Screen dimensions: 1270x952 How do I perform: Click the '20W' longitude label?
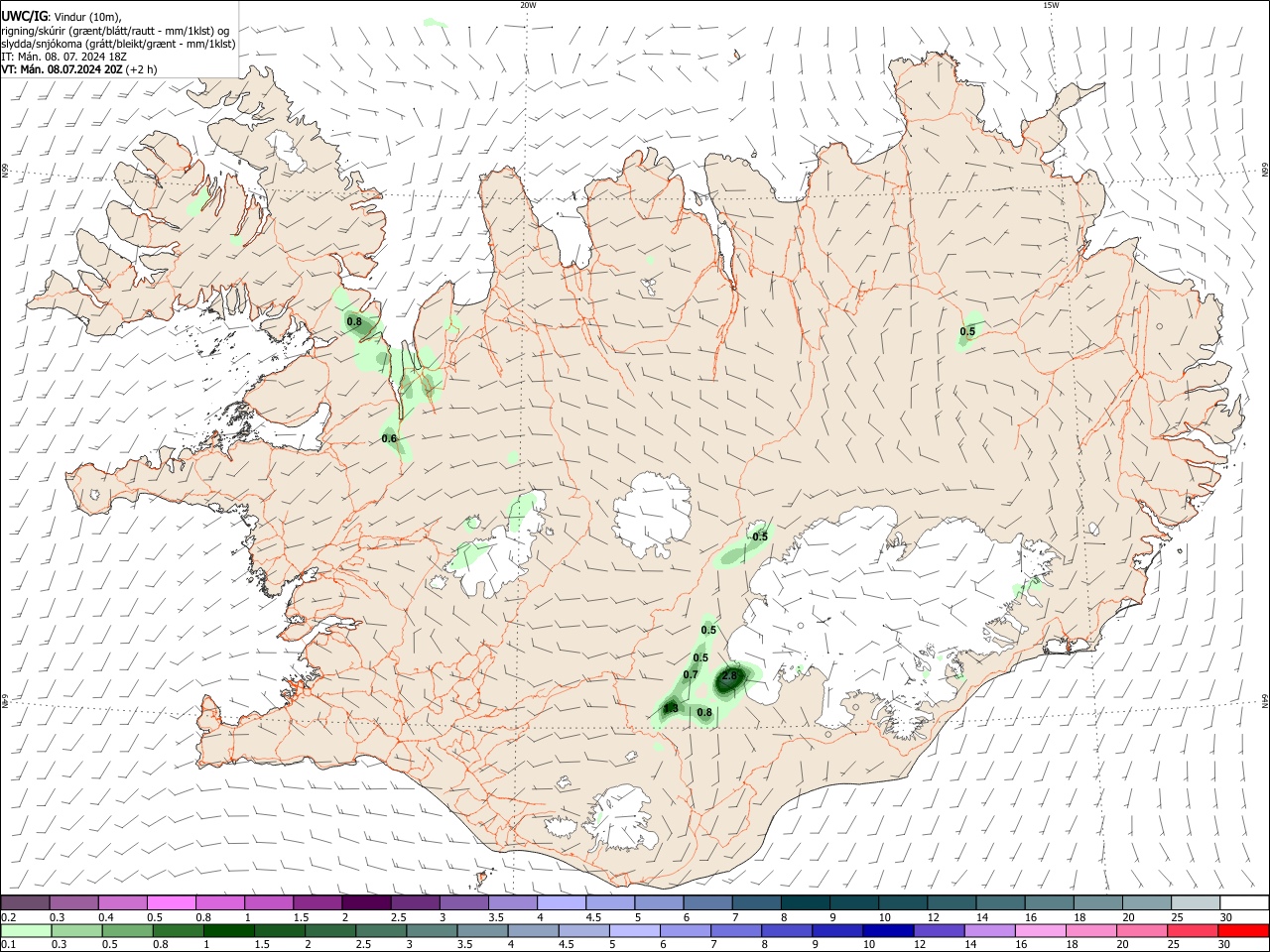(x=528, y=5)
